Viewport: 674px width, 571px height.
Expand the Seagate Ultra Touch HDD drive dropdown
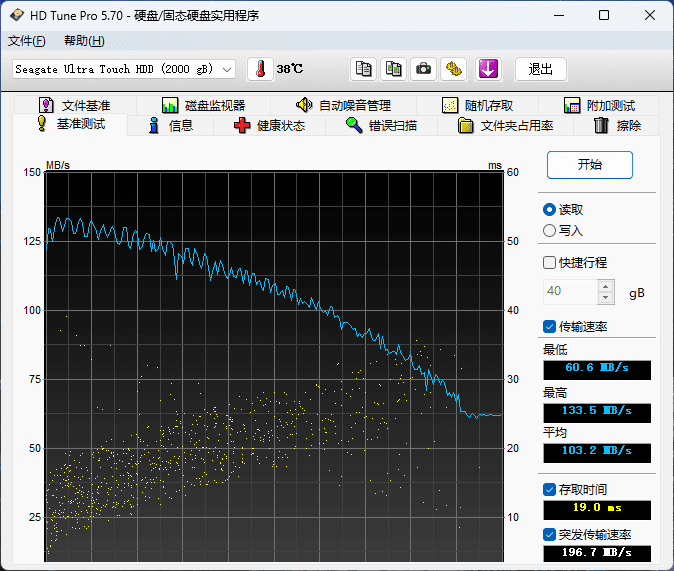(x=227, y=69)
